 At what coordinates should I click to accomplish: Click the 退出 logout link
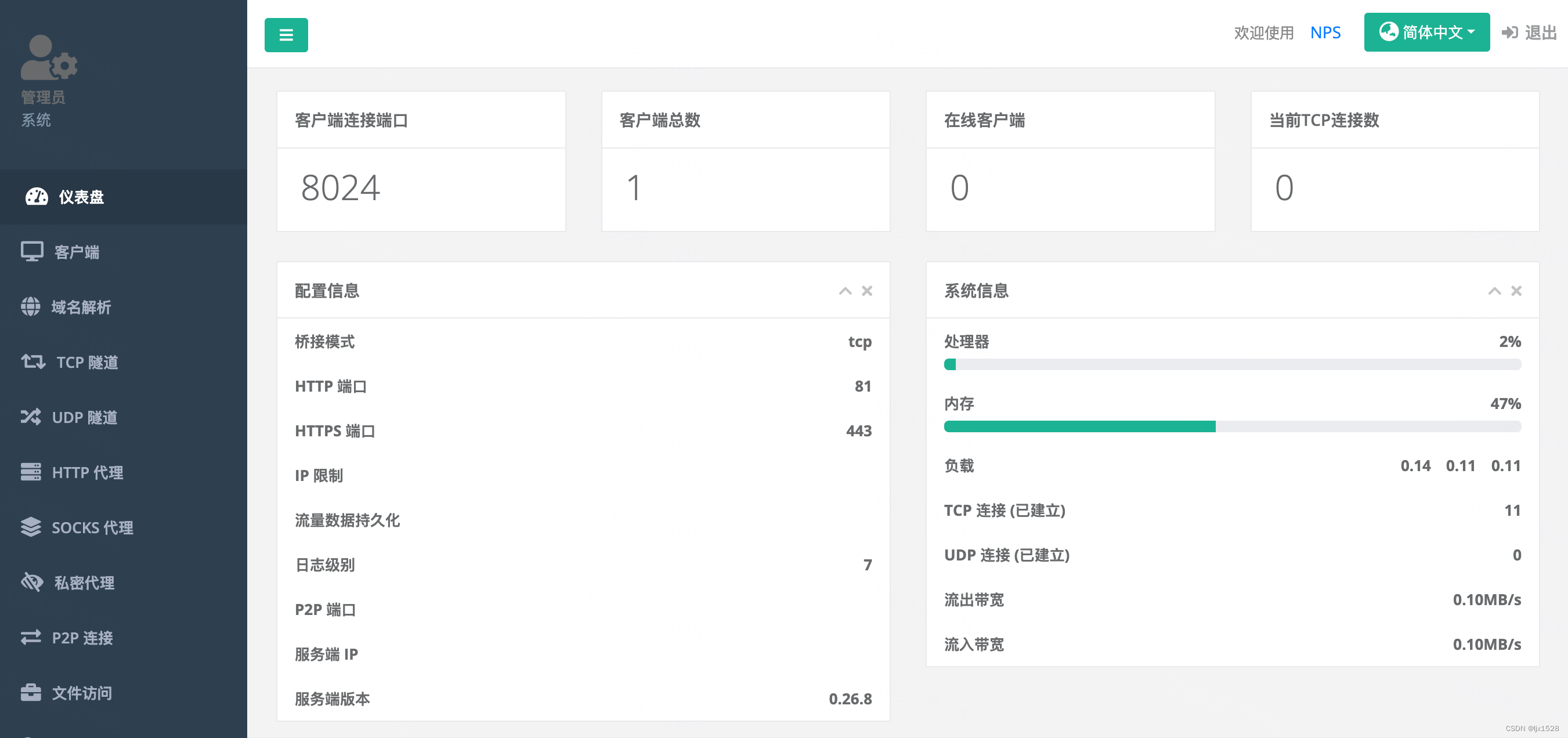click(x=1540, y=32)
